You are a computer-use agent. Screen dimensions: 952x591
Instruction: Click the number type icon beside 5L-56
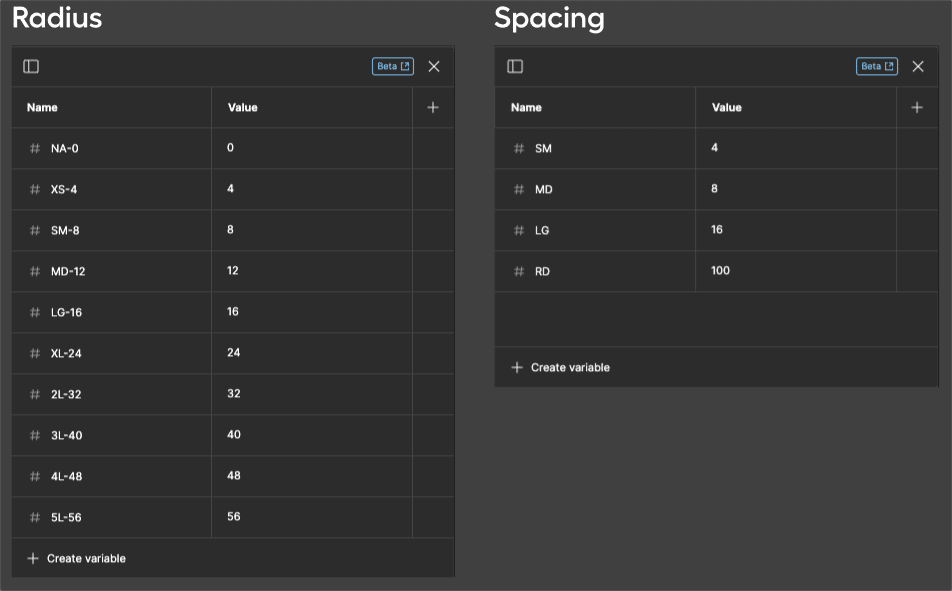click(x=35, y=518)
